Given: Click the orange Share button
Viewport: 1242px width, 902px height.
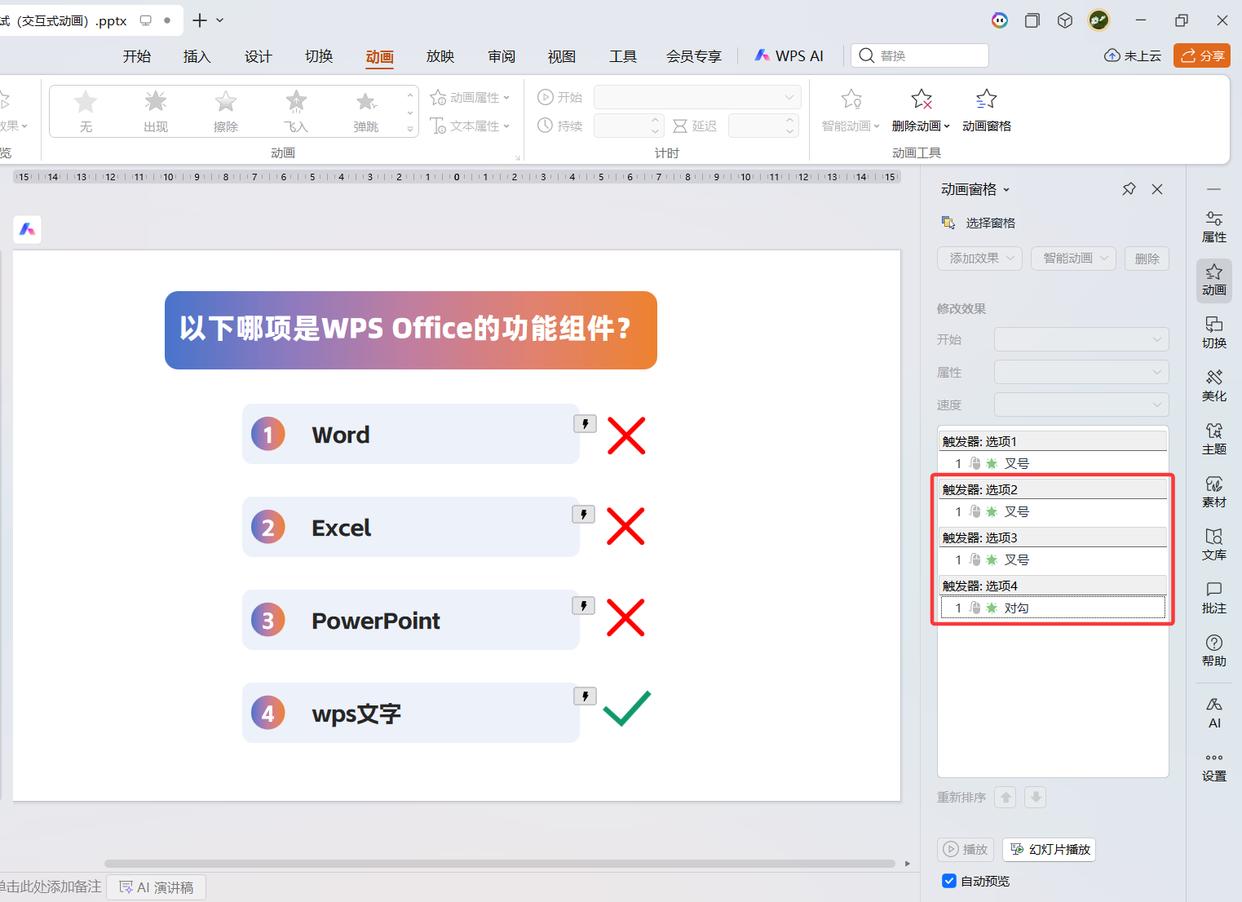Looking at the screenshot, I should point(1201,55).
